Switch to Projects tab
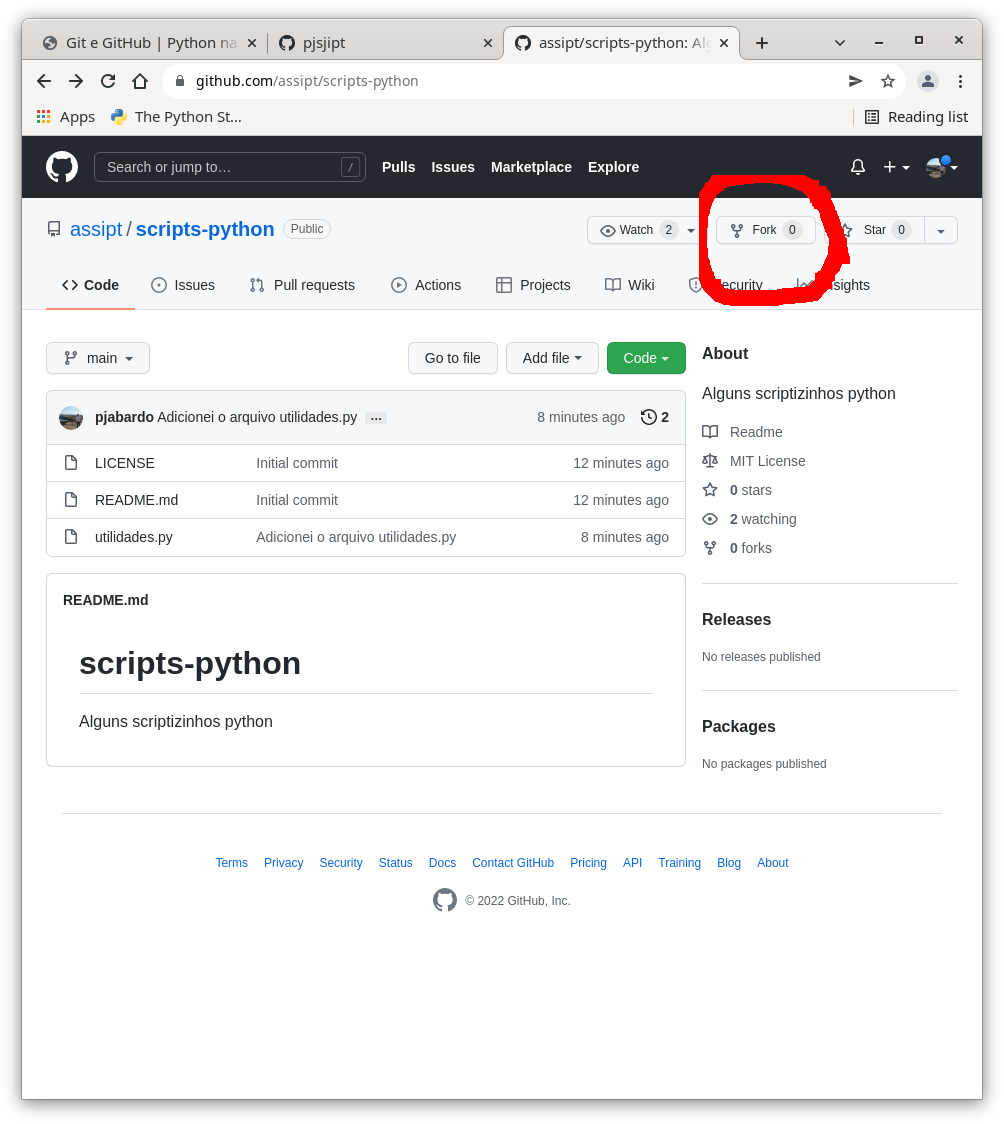 pyautogui.click(x=533, y=285)
